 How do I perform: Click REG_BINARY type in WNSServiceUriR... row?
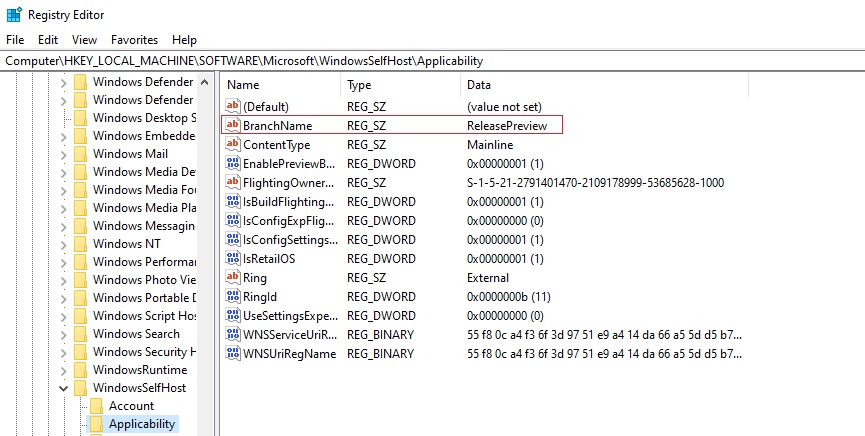coord(380,335)
